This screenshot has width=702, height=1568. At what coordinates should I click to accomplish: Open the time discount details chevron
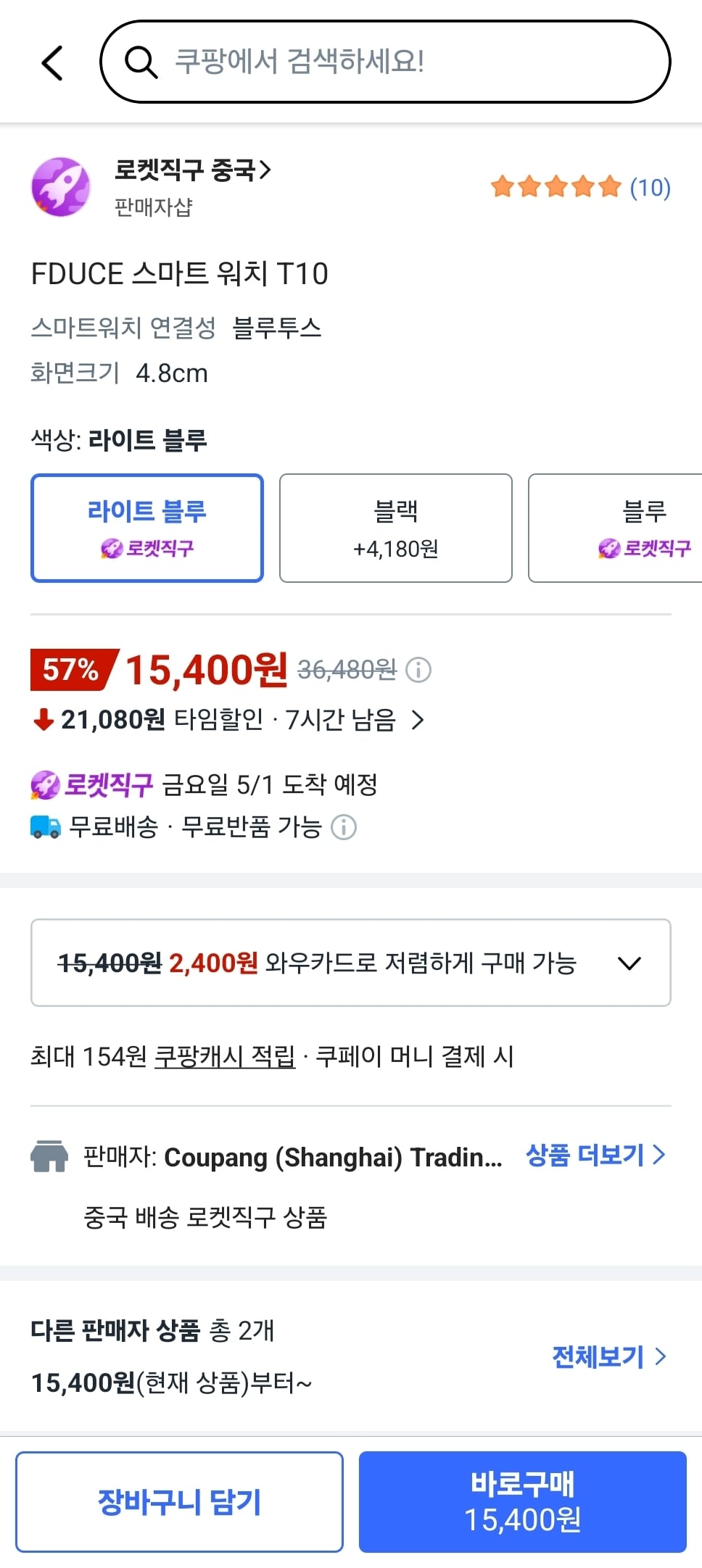[x=418, y=721]
